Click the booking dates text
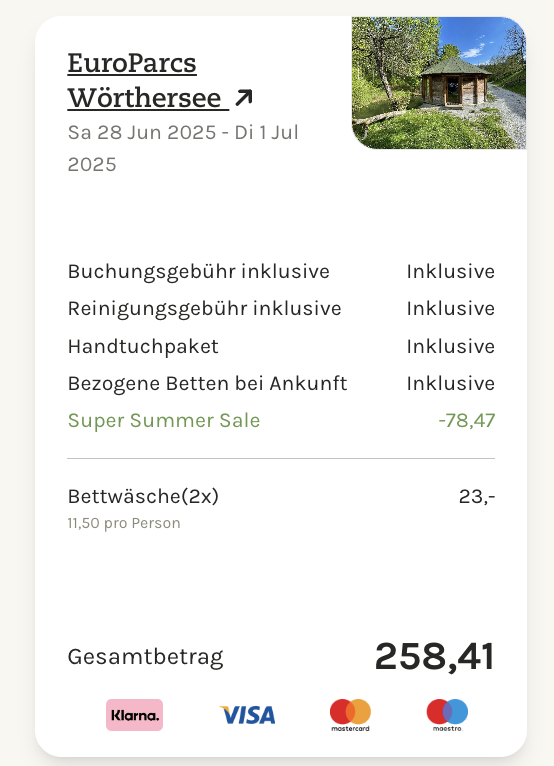Viewport: 554px width, 766px height. (183, 148)
